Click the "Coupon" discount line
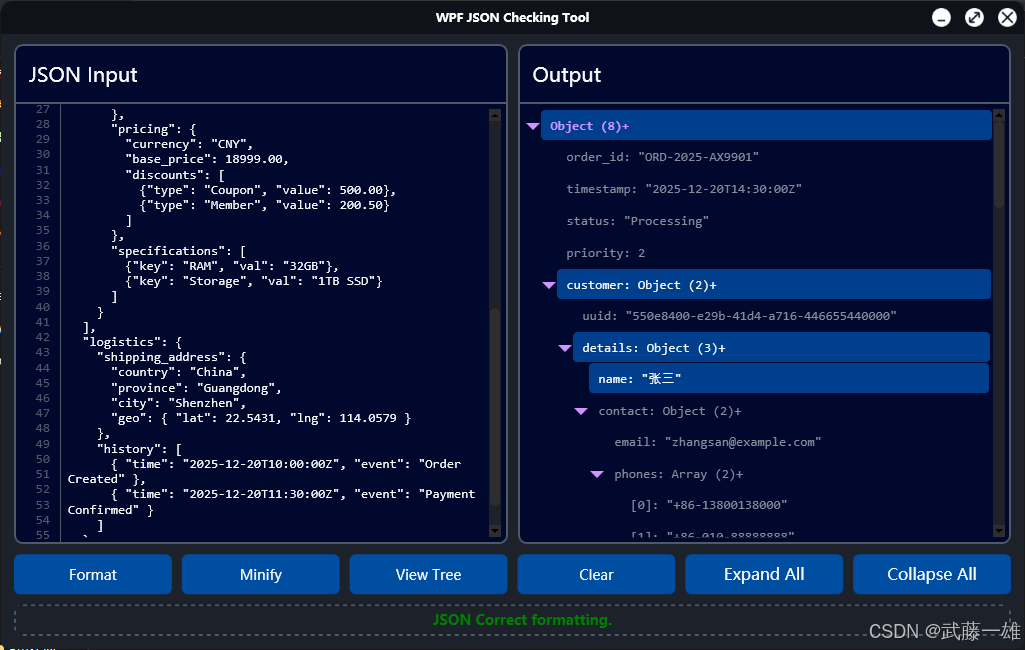The width and height of the screenshot is (1025, 650). [x=267, y=190]
